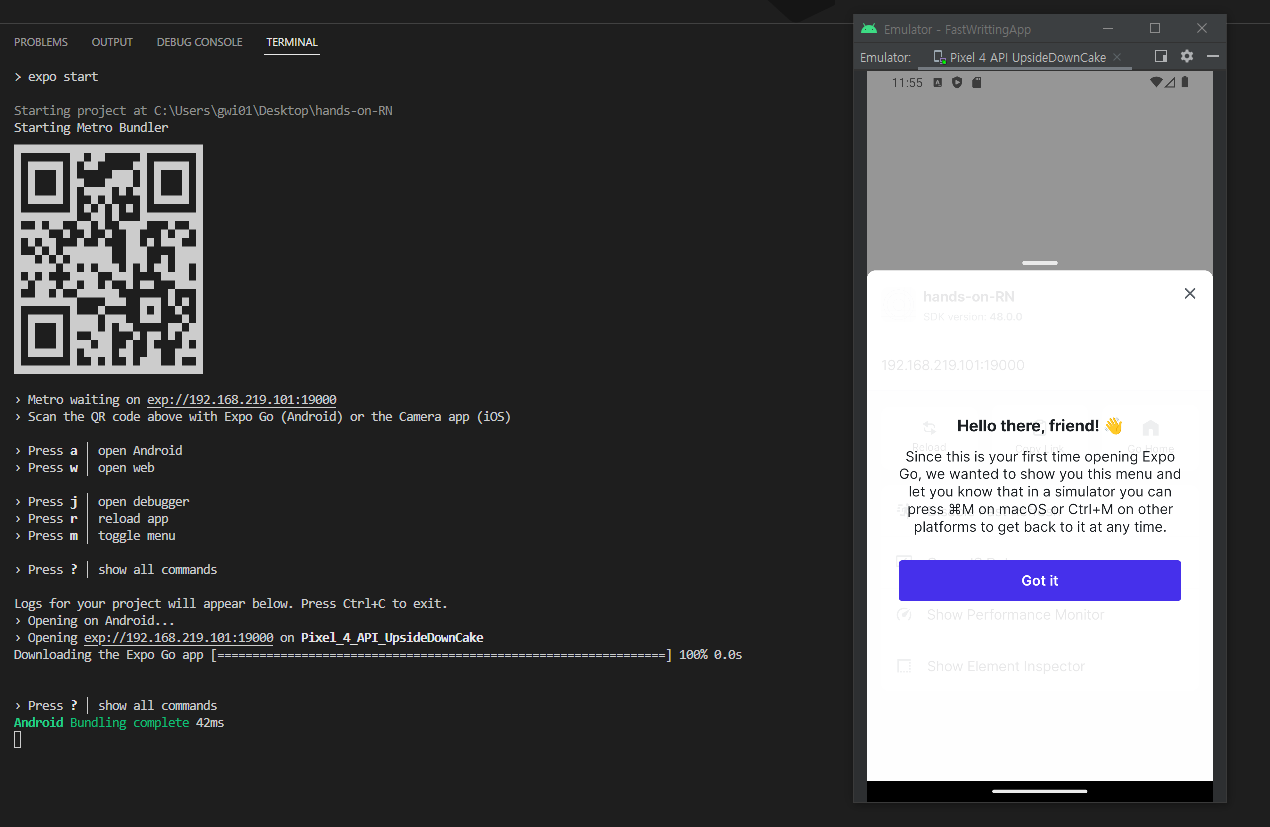
Task: Toggle the Show Element Inspector checkbox
Action: pos(904,666)
